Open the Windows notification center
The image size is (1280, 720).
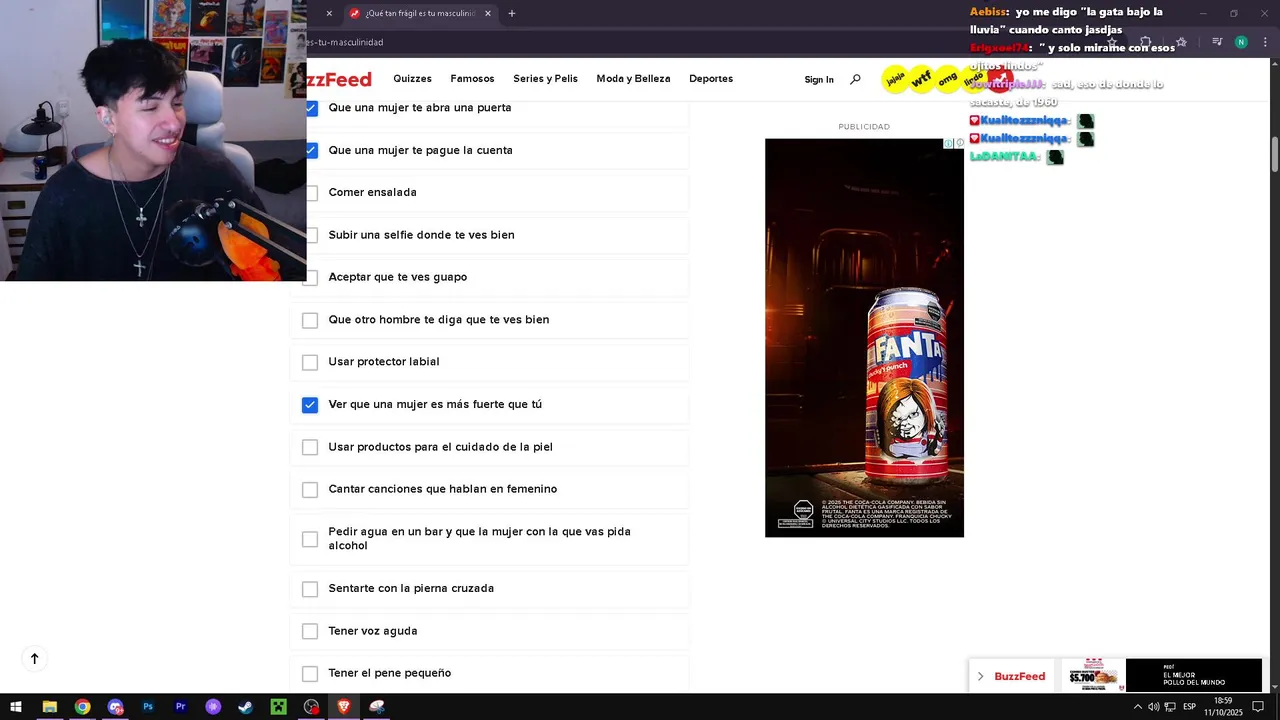(x=1258, y=707)
